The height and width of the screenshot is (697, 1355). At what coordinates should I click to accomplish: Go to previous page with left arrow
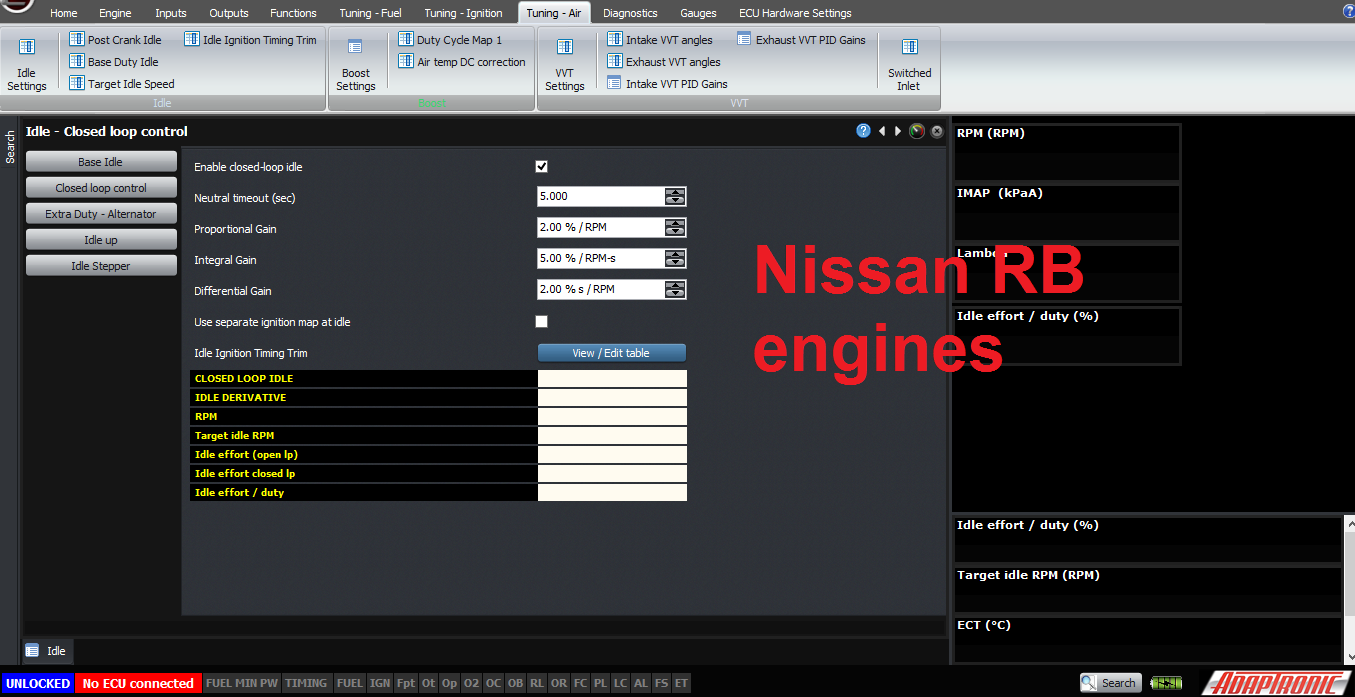point(882,131)
